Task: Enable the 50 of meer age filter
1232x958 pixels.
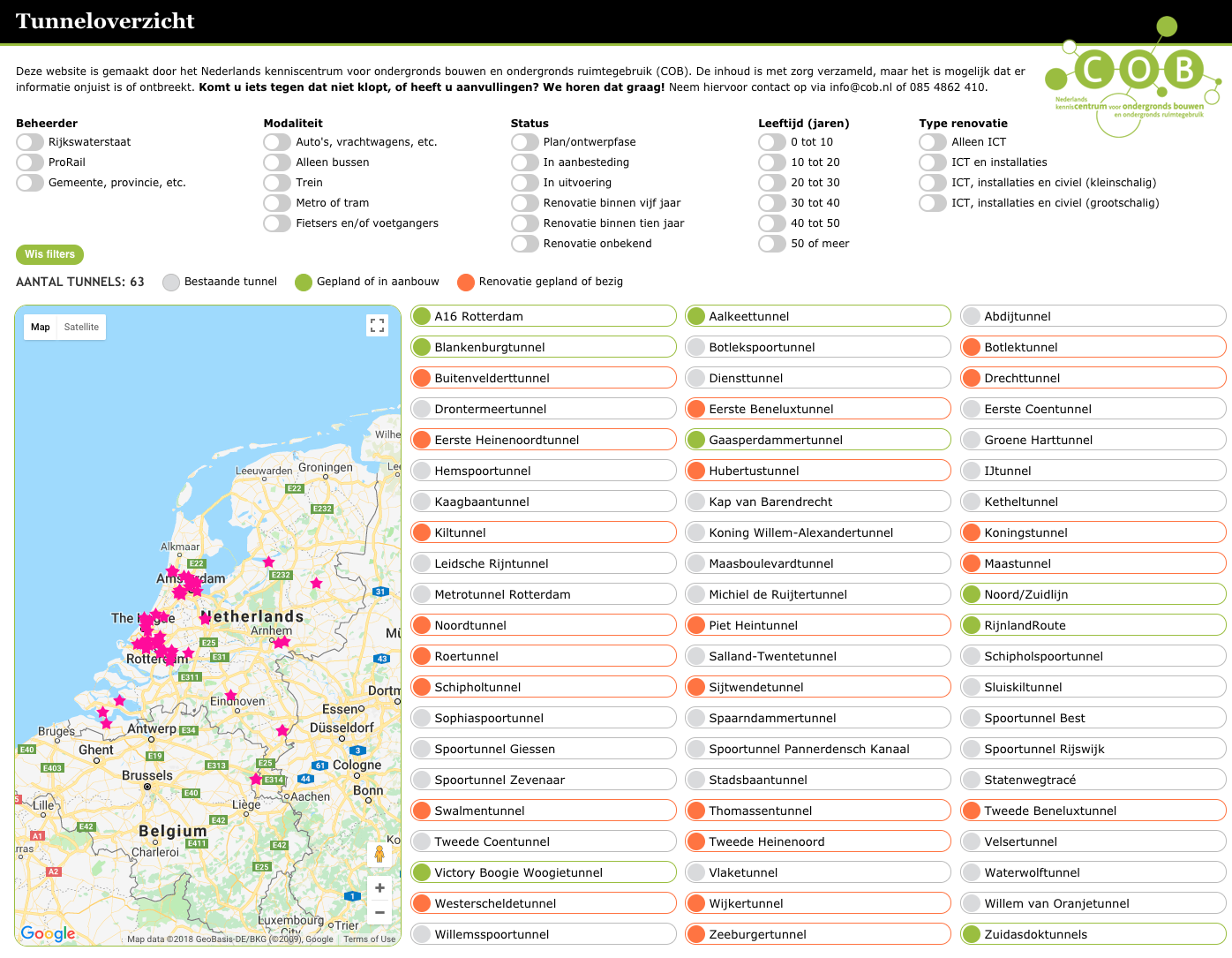Action: tap(772, 244)
